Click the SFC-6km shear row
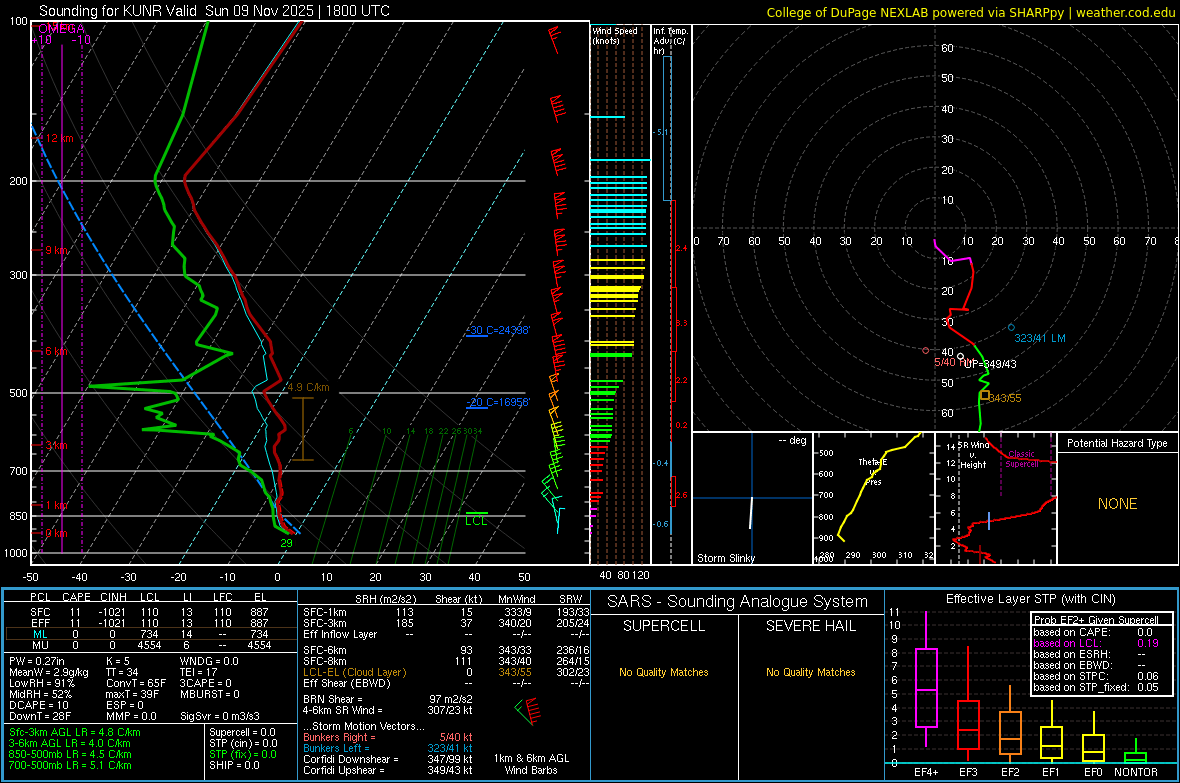The image size is (1180, 783). click(446, 650)
